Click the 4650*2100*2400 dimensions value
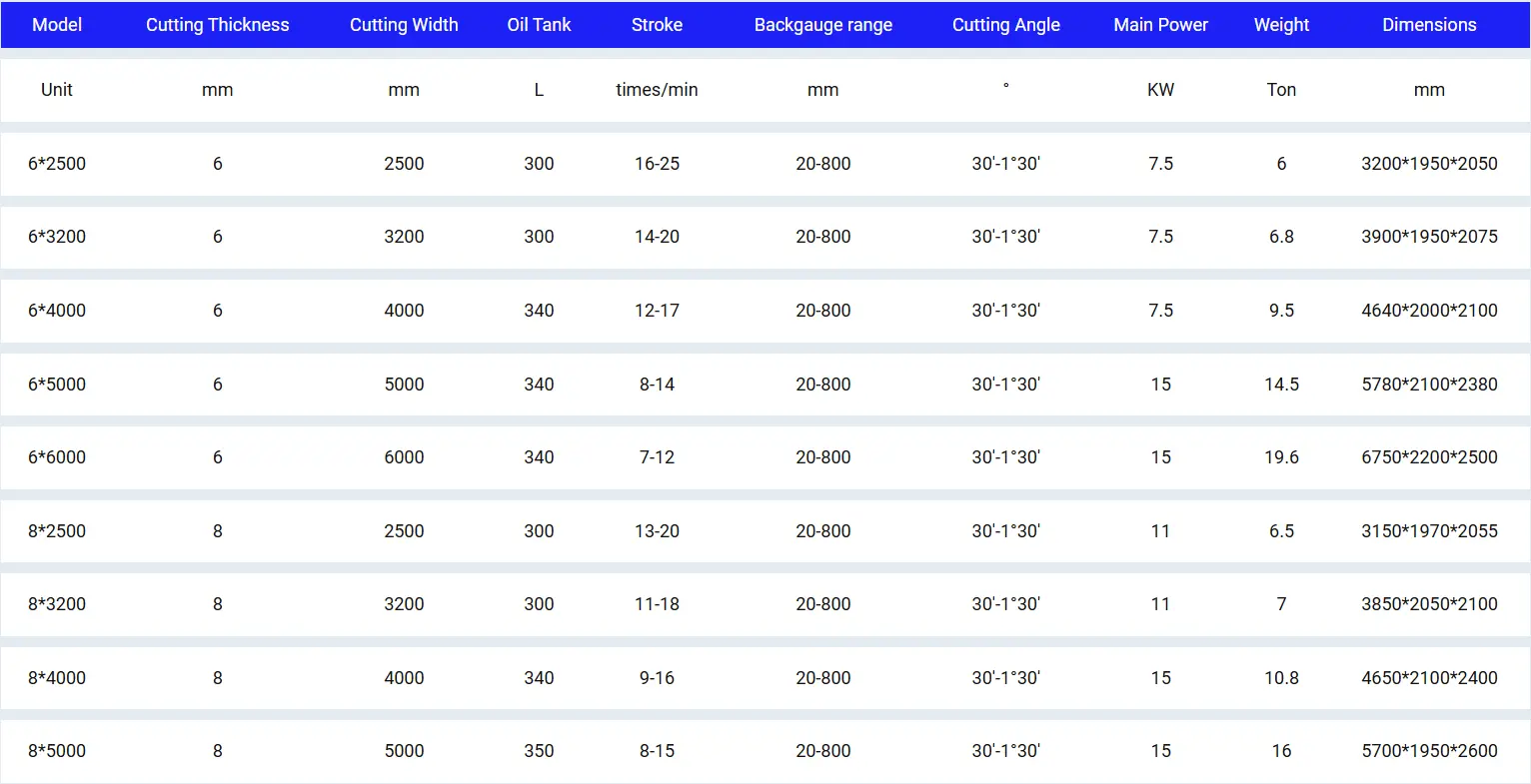Screen dimensions: 1531x784 pyautogui.click(x=1429, y=678)
